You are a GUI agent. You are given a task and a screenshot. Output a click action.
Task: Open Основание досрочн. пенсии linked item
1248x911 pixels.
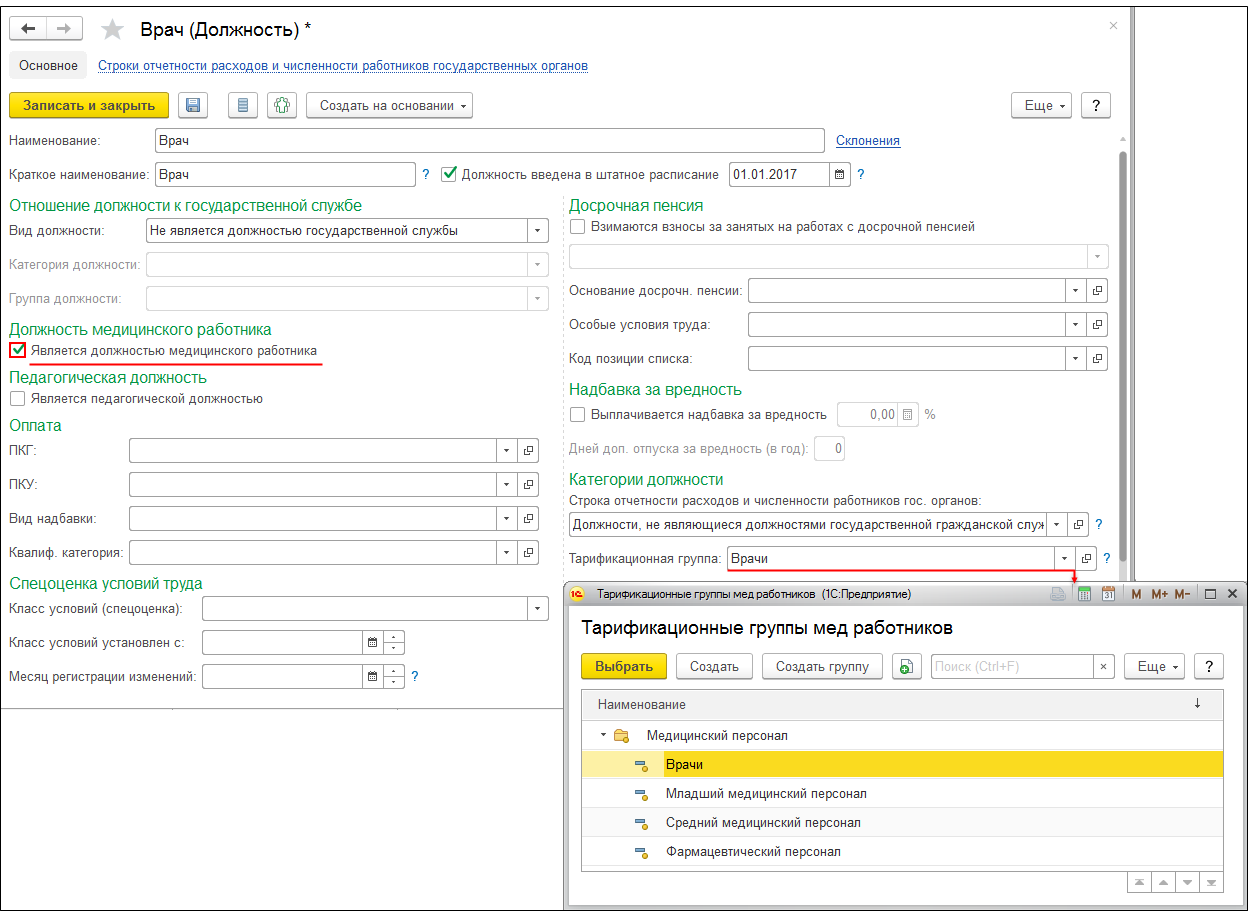pos(1098,290)
